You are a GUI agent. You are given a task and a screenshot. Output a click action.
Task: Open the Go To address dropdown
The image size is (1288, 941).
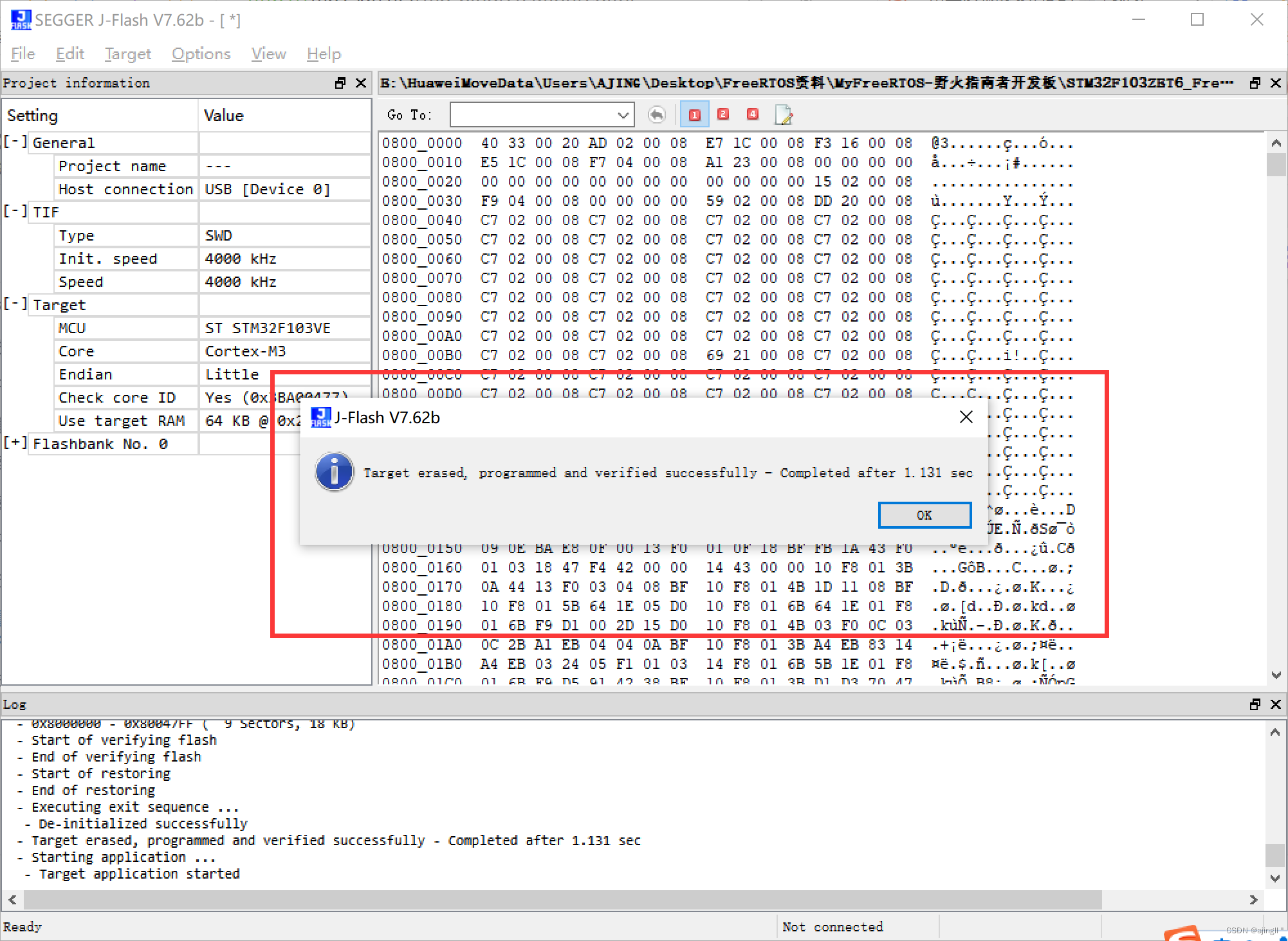pyautogui.click(x=622, y=114)
